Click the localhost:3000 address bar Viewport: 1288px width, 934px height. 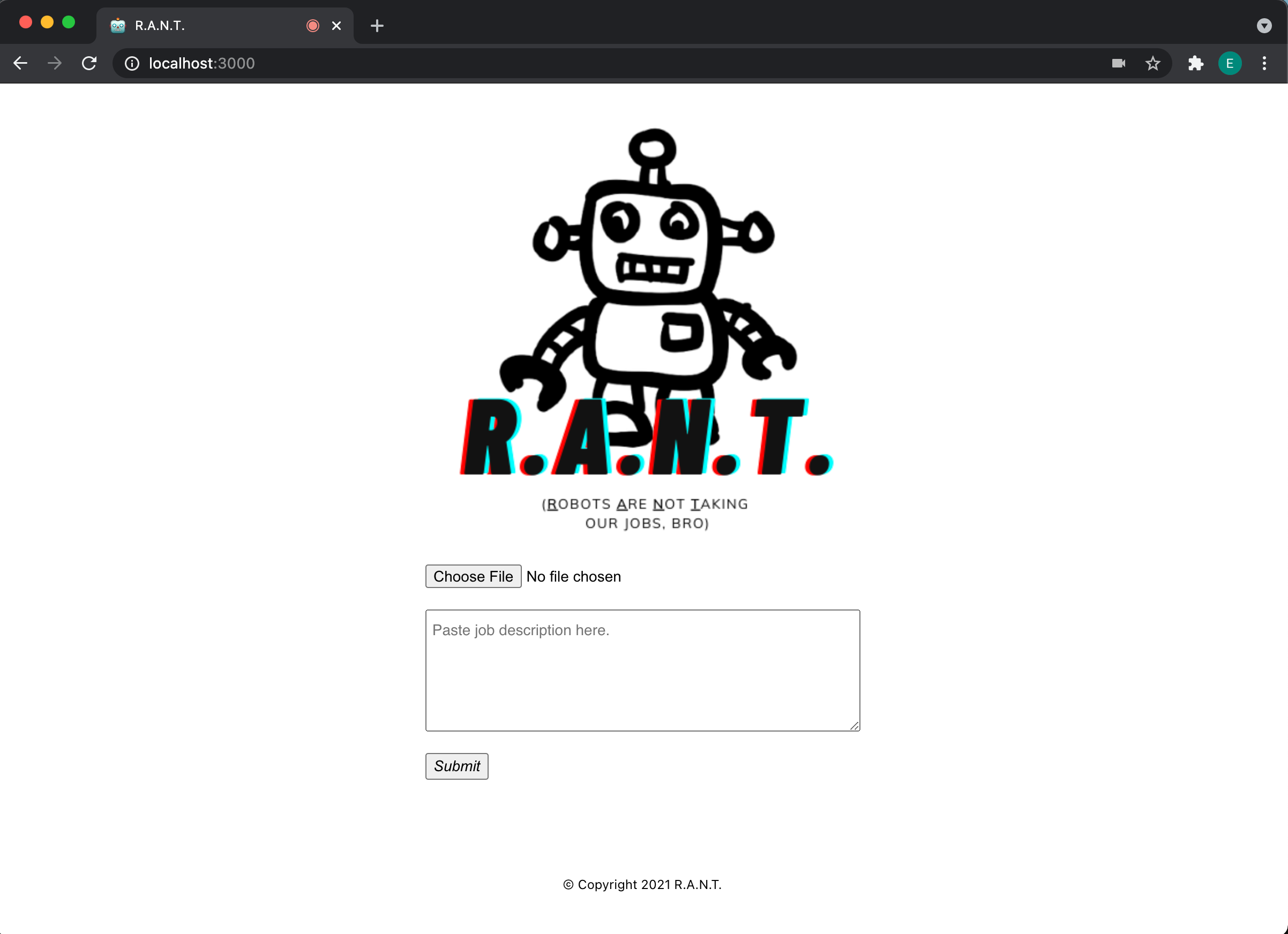pyautogui.click(x=568, y=63)
